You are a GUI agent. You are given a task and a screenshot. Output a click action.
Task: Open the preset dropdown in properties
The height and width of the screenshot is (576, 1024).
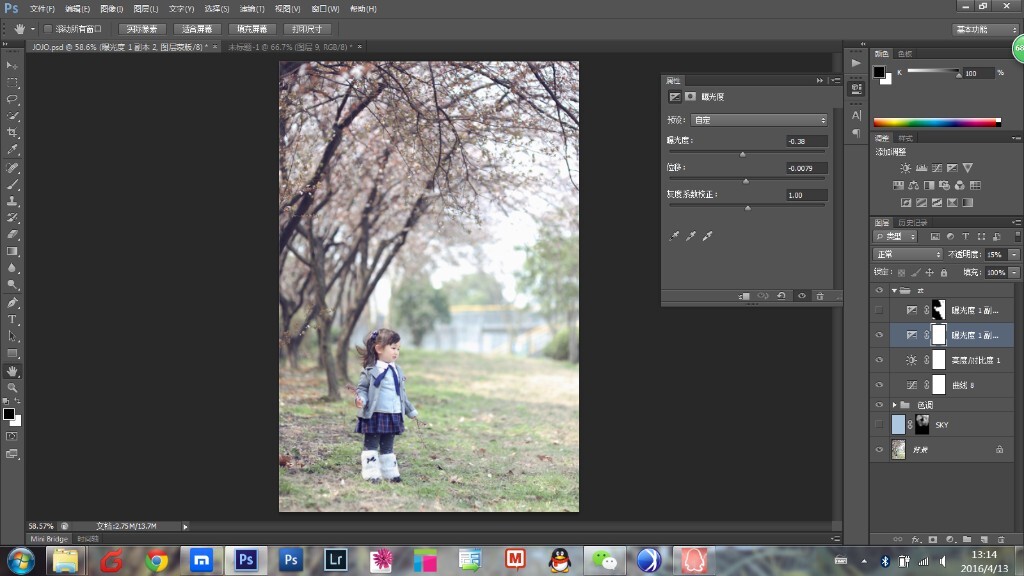(759, 120)
